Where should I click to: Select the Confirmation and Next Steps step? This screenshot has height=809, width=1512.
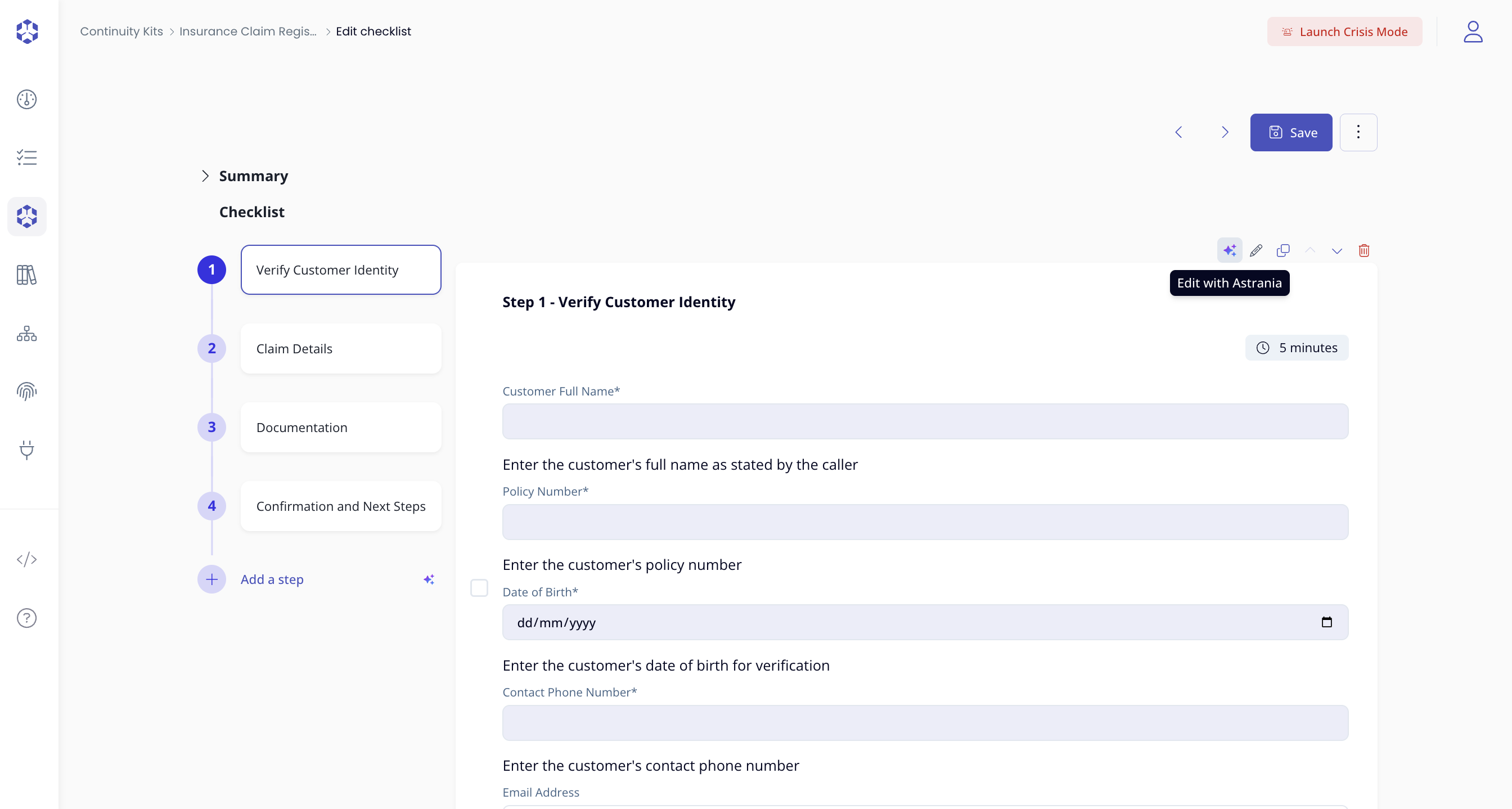340,506
